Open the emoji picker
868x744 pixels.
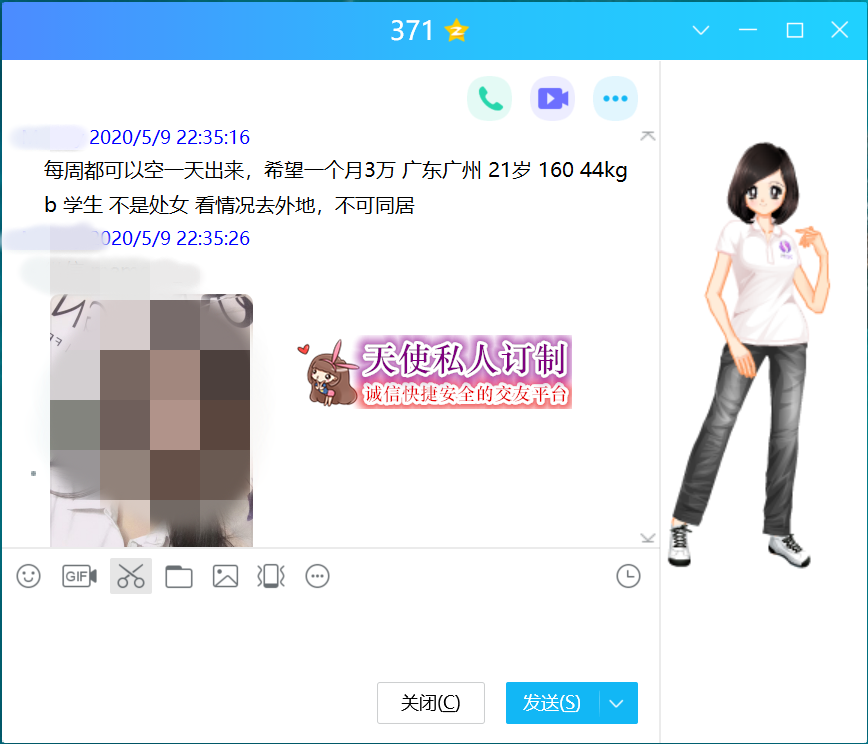(x=27, y=576)
